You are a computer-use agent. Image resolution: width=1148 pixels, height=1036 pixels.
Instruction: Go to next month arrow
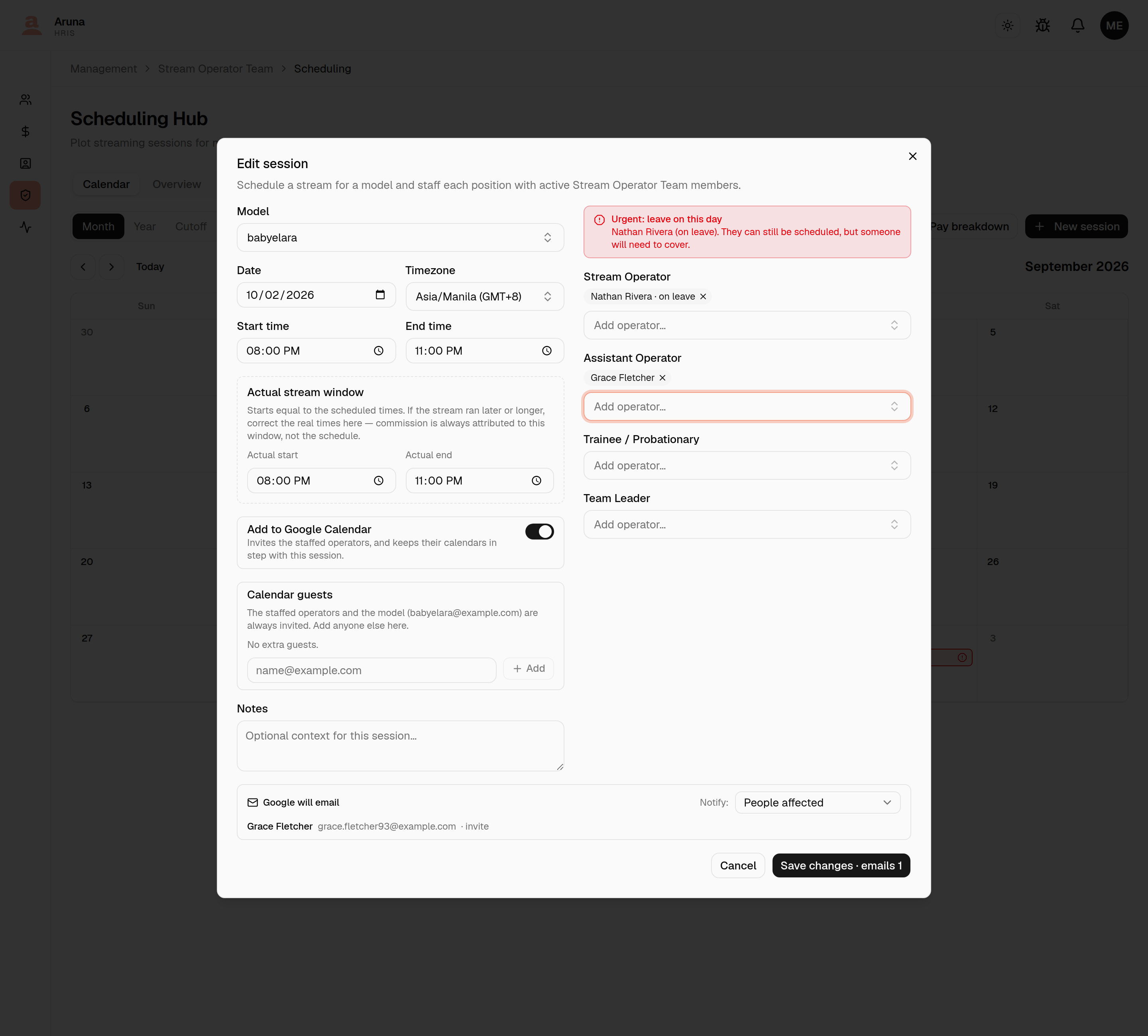tap(112, 267)
